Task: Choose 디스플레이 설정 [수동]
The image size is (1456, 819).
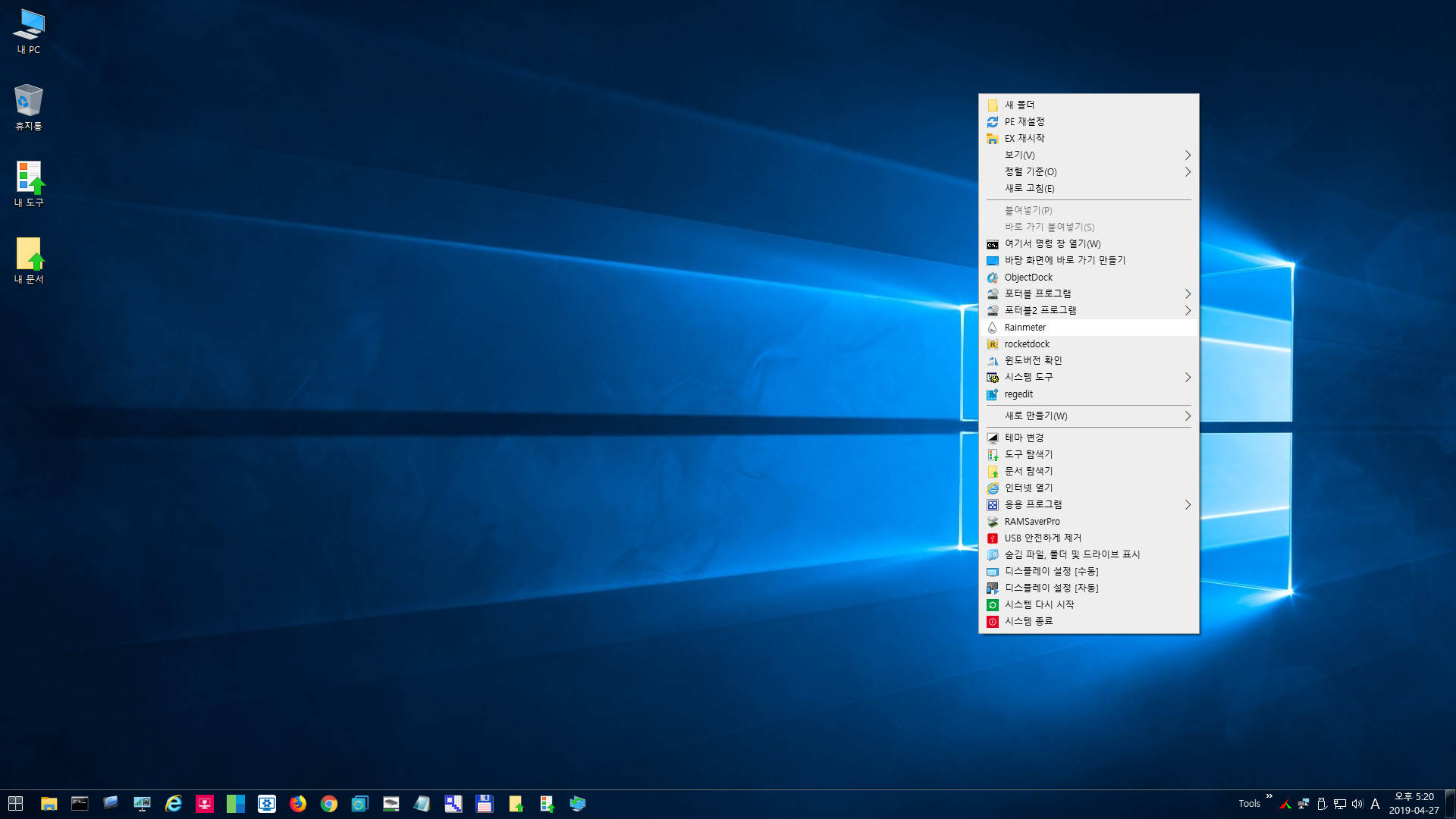Action: 1089,571
